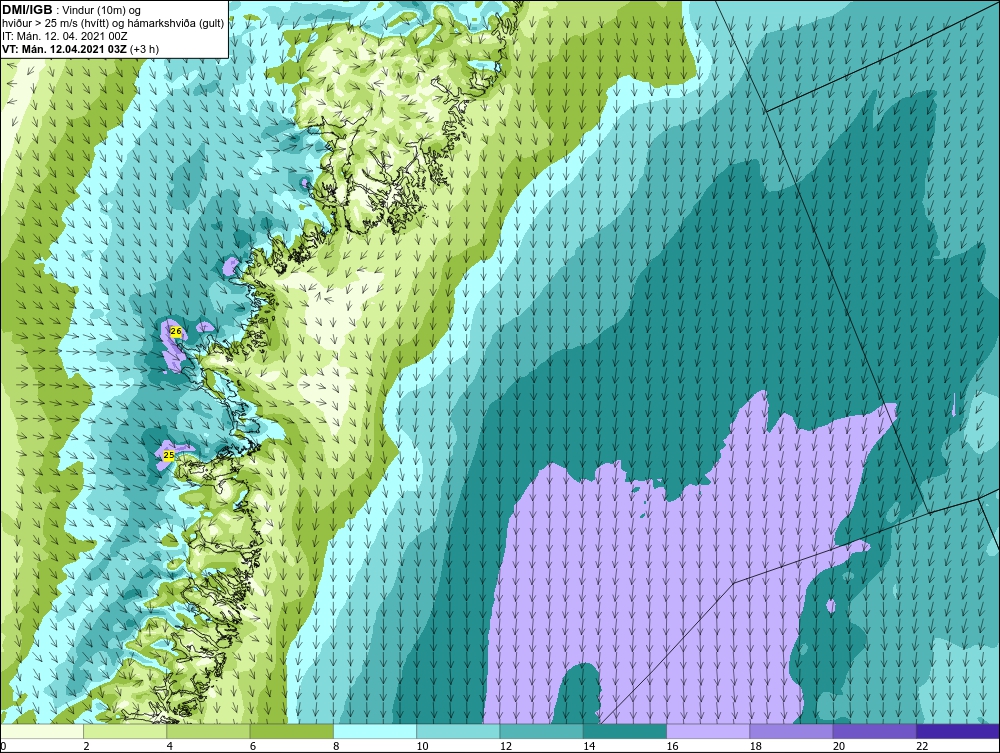The width and height of the screenshot is (1000, 753).
Task: Click the legend scale label '12'
Action: (x=506, y=746)
